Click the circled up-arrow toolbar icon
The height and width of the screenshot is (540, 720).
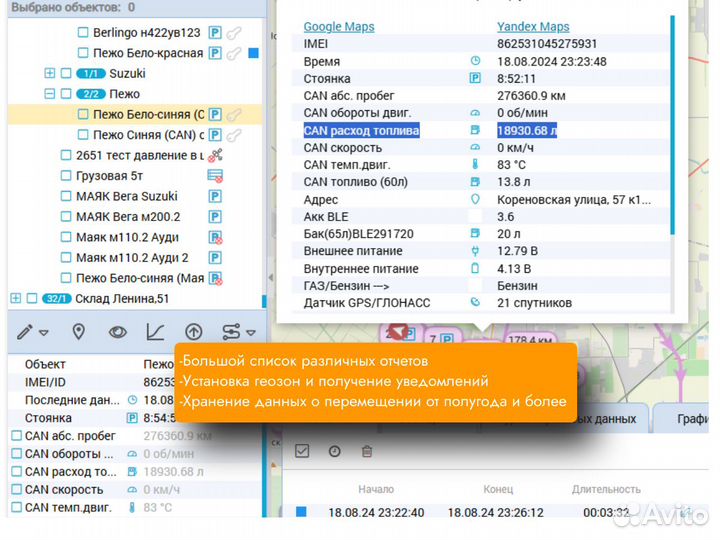[194, 332]
